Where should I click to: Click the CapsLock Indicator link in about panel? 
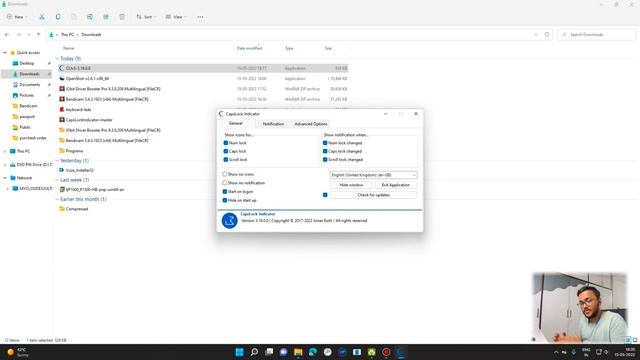258,214
